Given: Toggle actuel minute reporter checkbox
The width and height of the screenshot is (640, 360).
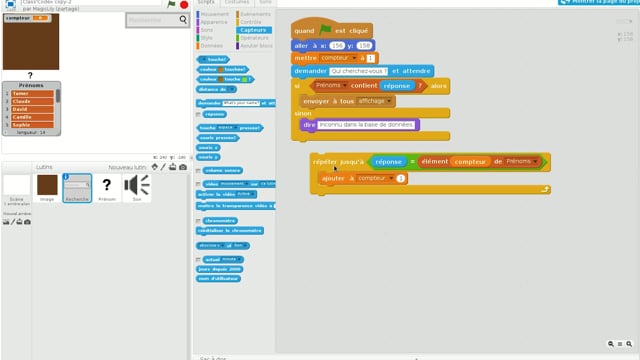Looking at the screenshot, I should (198, 260).
